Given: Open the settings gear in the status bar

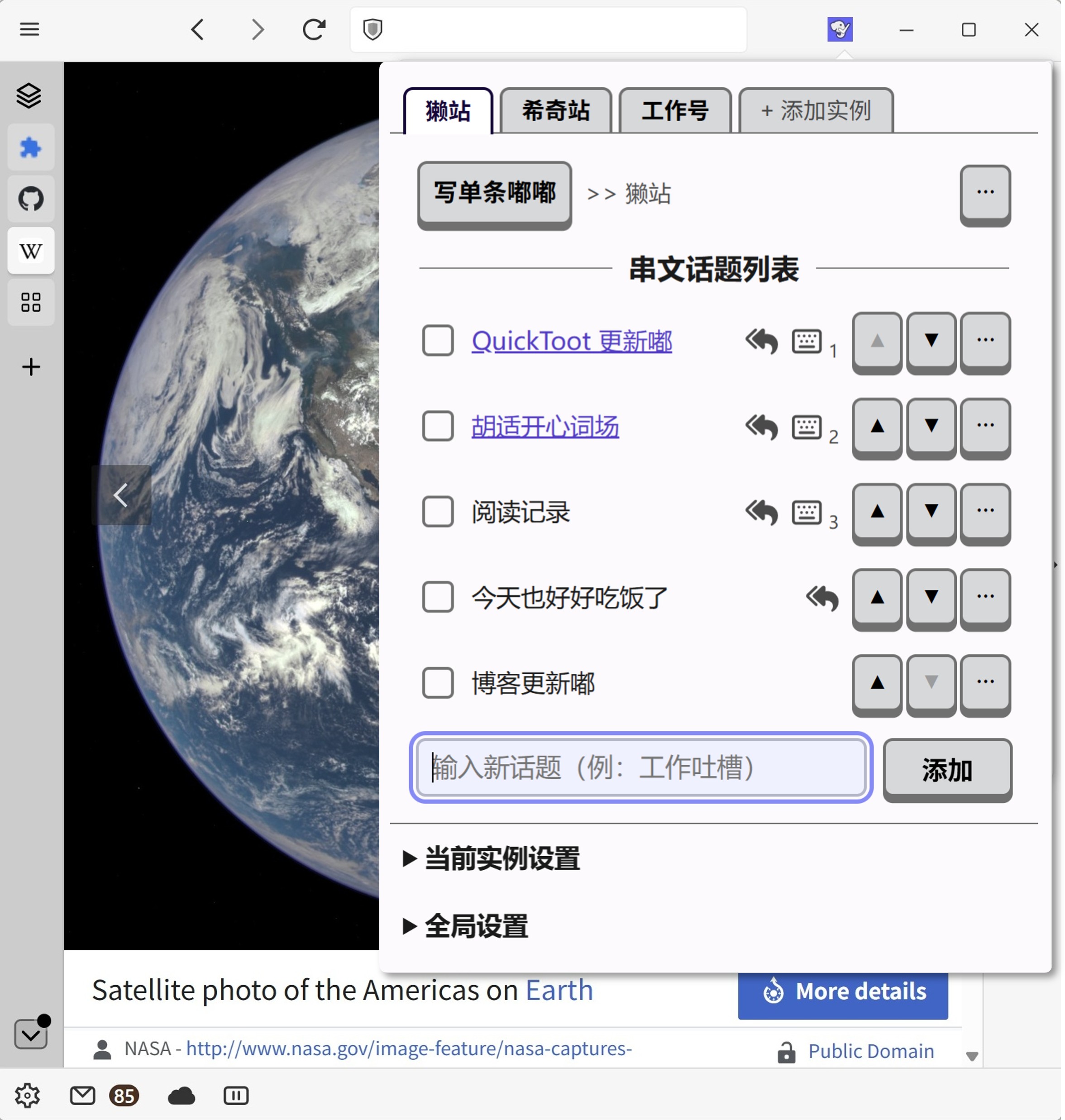Looking at the screenshot, I should point(28,1096).
